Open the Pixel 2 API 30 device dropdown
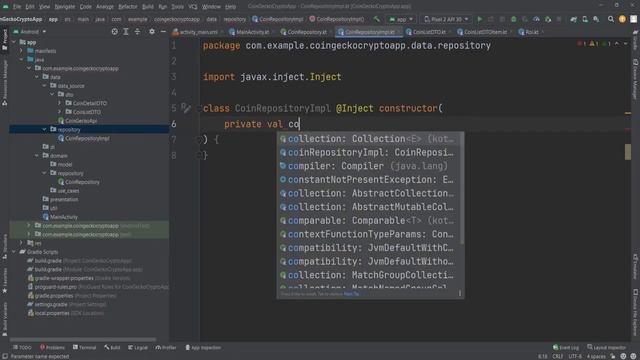Image resolution: width=640 pixels, height=360 pixels. [x=446, y=19]
